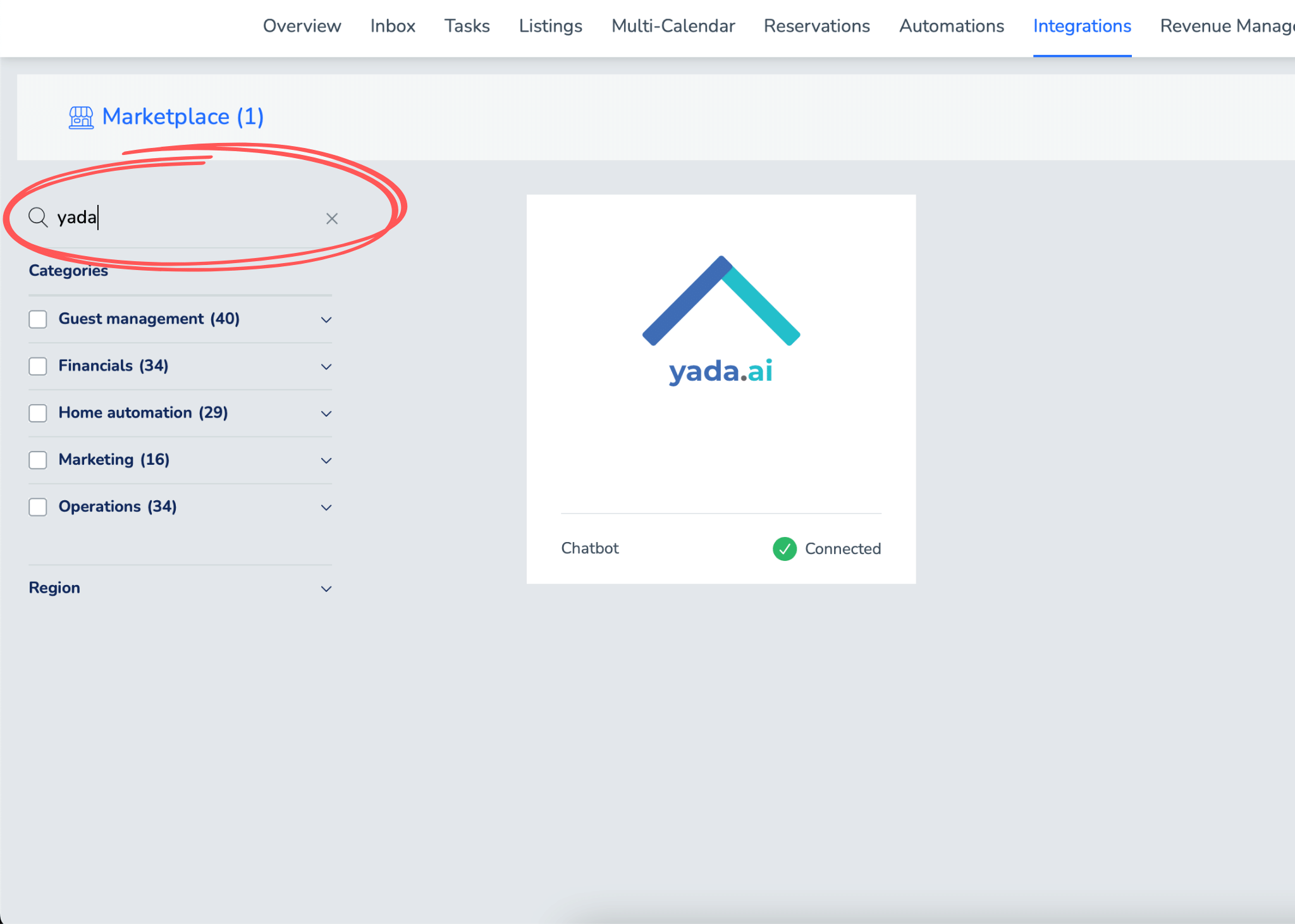Click the search magnifier icon
1295x924 pixels.
(38, 218)
